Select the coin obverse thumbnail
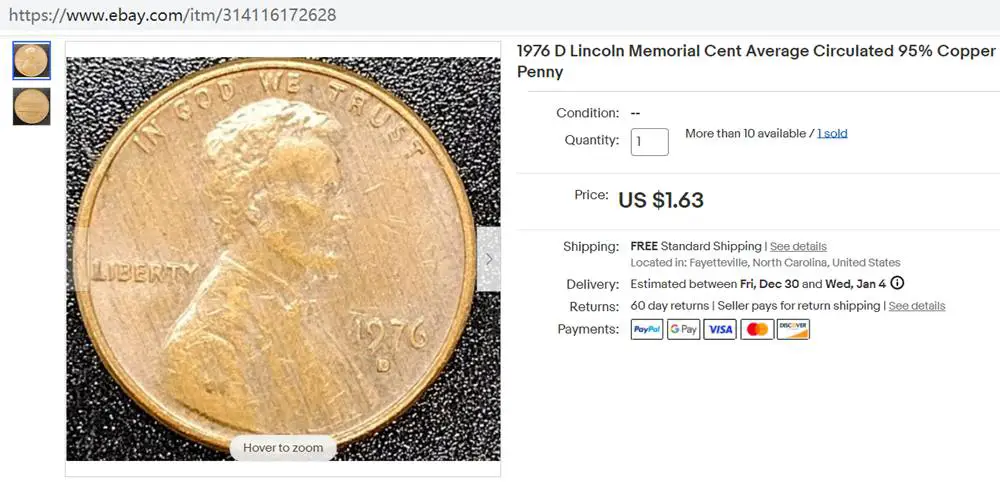The width and height of the screenshot is (1000, 488). [31, 61]
